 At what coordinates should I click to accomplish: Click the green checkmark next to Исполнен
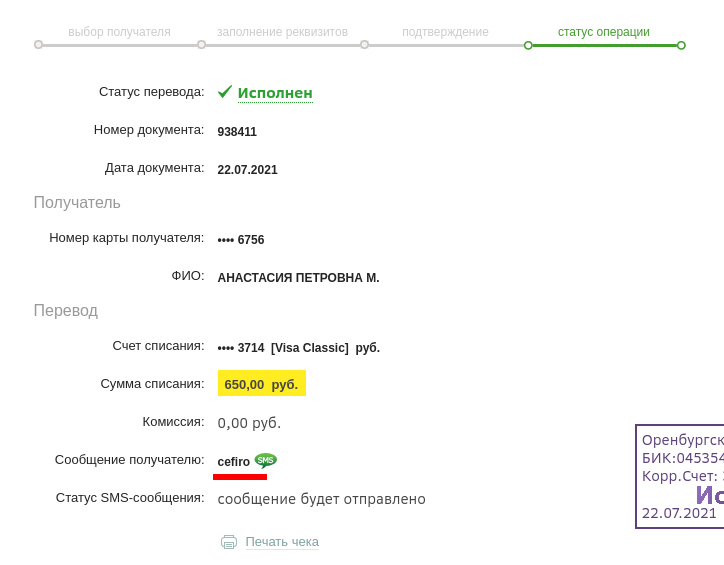pos(224,92)
